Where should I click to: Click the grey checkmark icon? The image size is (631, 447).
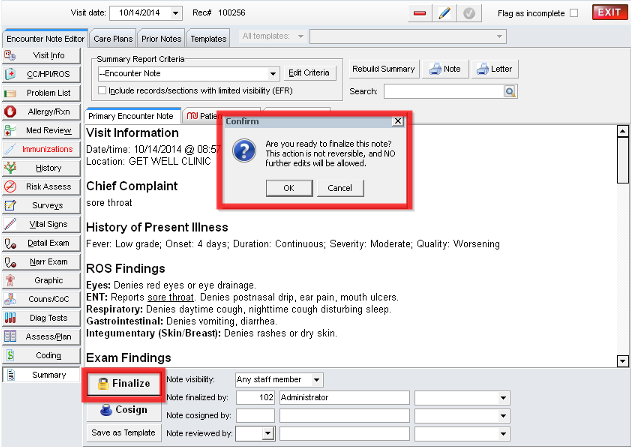pyautogui.click(x=469, y=13)
